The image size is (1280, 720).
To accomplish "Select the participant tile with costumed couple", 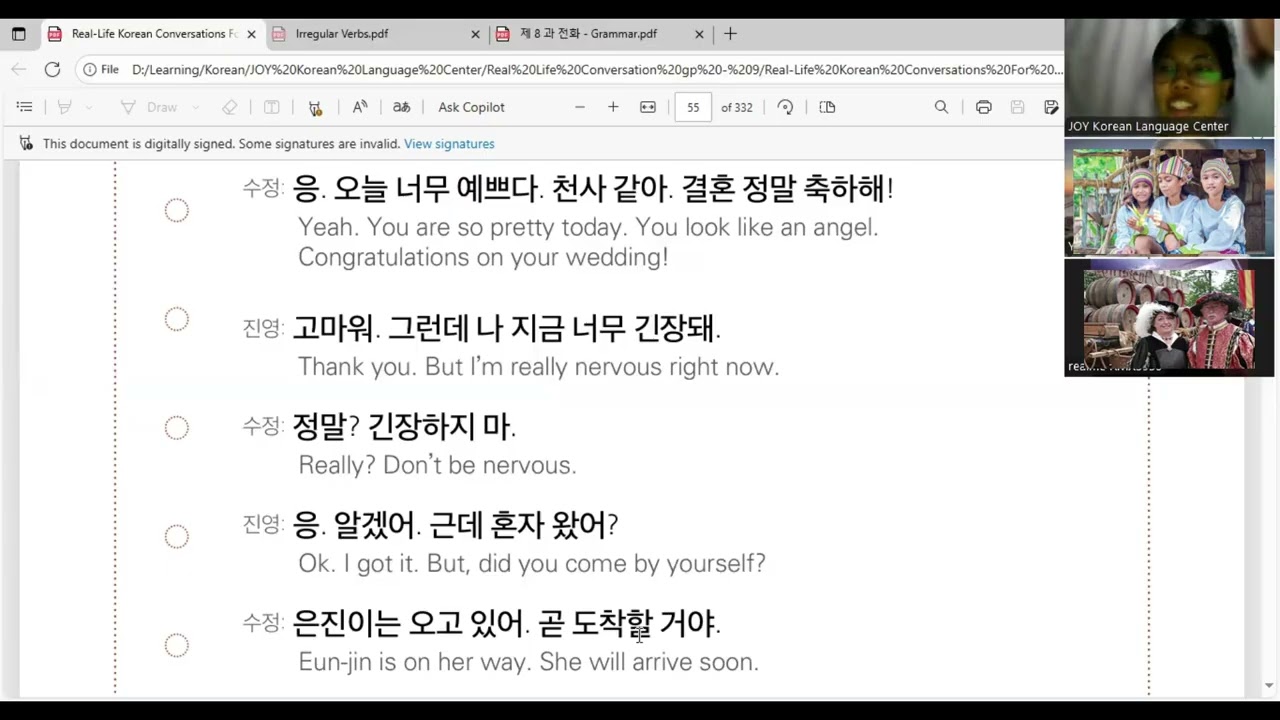I will pos(1169,318).
